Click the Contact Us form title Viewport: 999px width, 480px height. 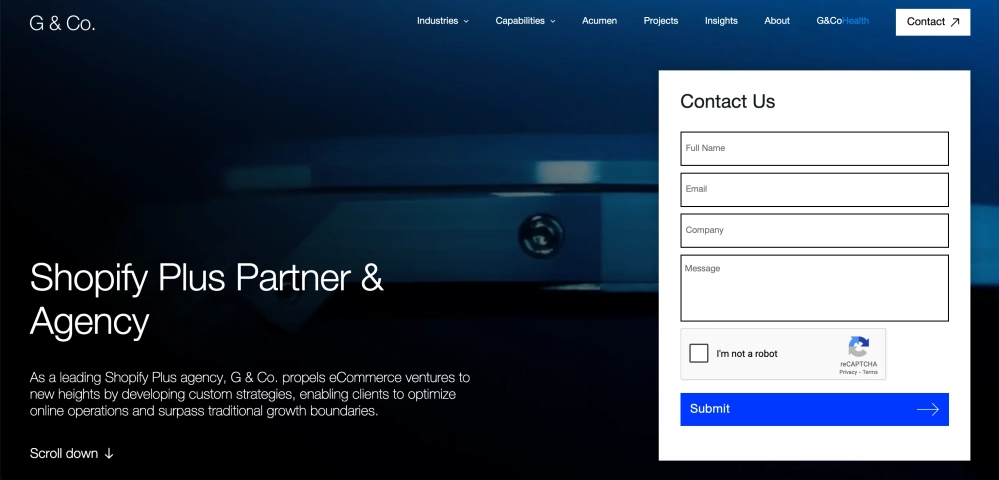point(728,101)
